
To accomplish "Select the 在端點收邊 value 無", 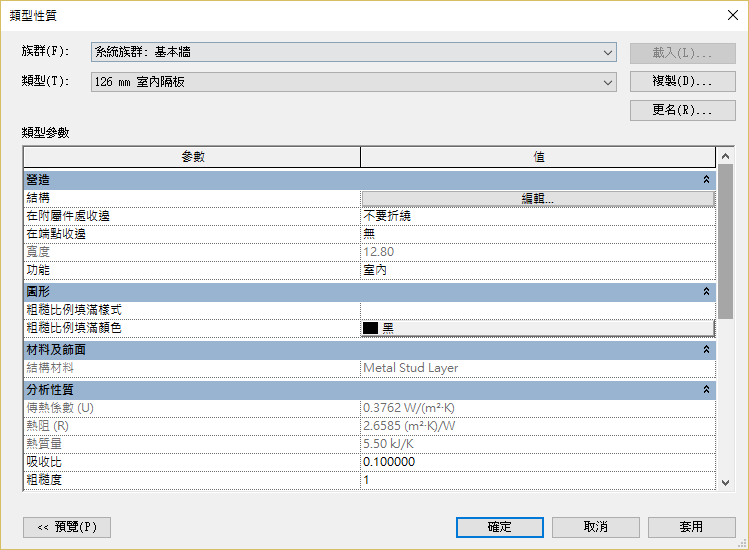I will (538, 234).
